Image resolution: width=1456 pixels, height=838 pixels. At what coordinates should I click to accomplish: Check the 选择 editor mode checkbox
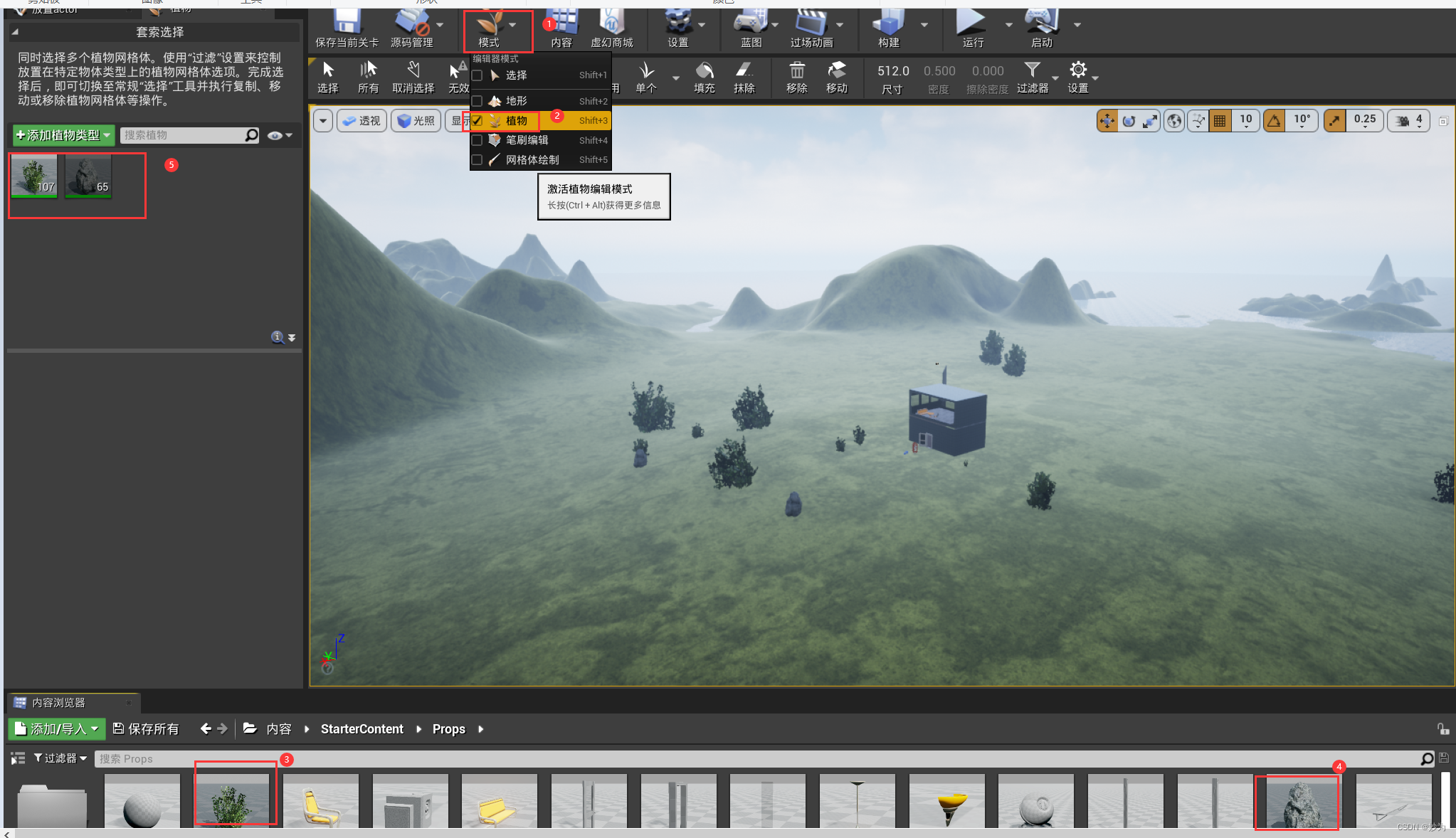coord(478,75)
